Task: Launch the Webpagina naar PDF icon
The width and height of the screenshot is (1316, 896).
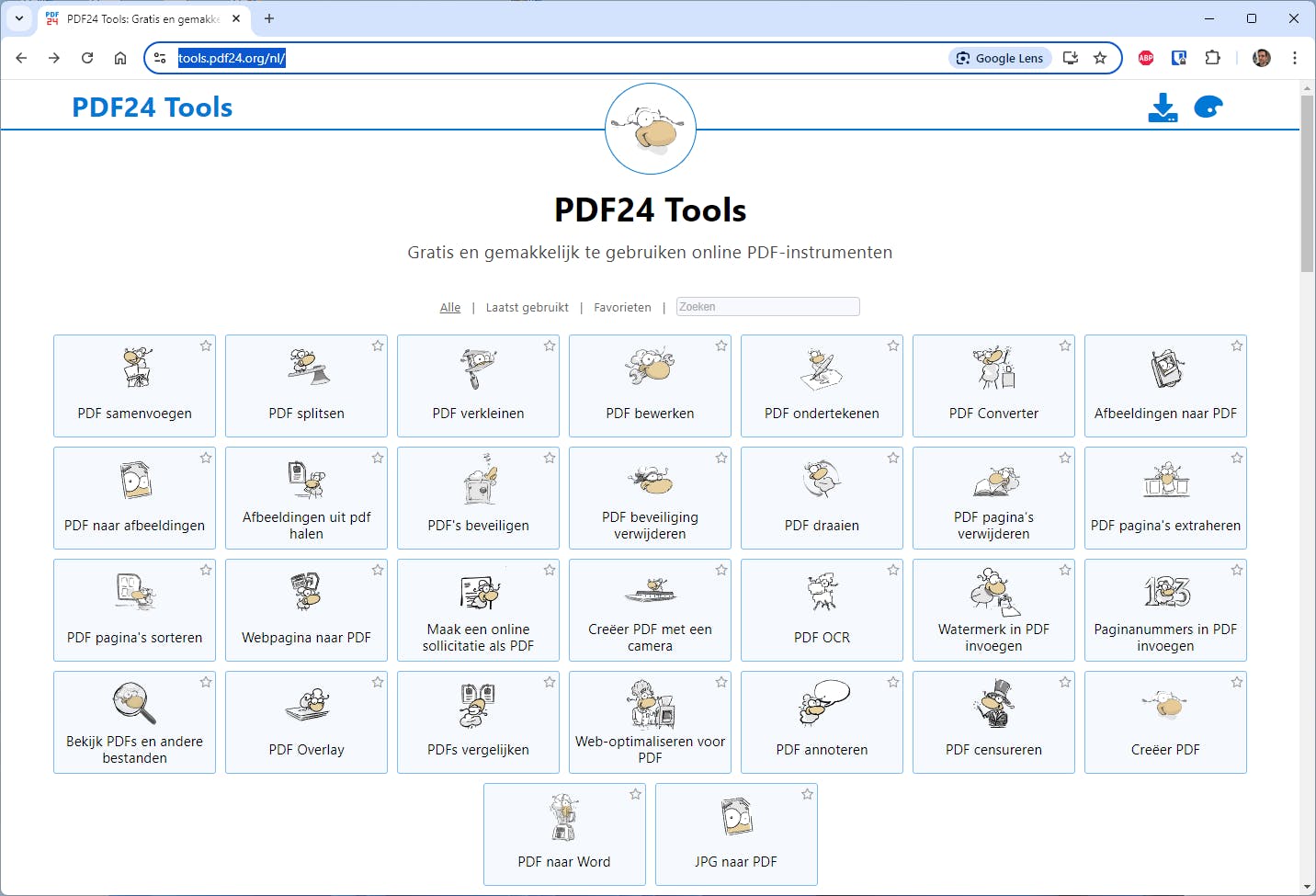Action: point(306,592)
